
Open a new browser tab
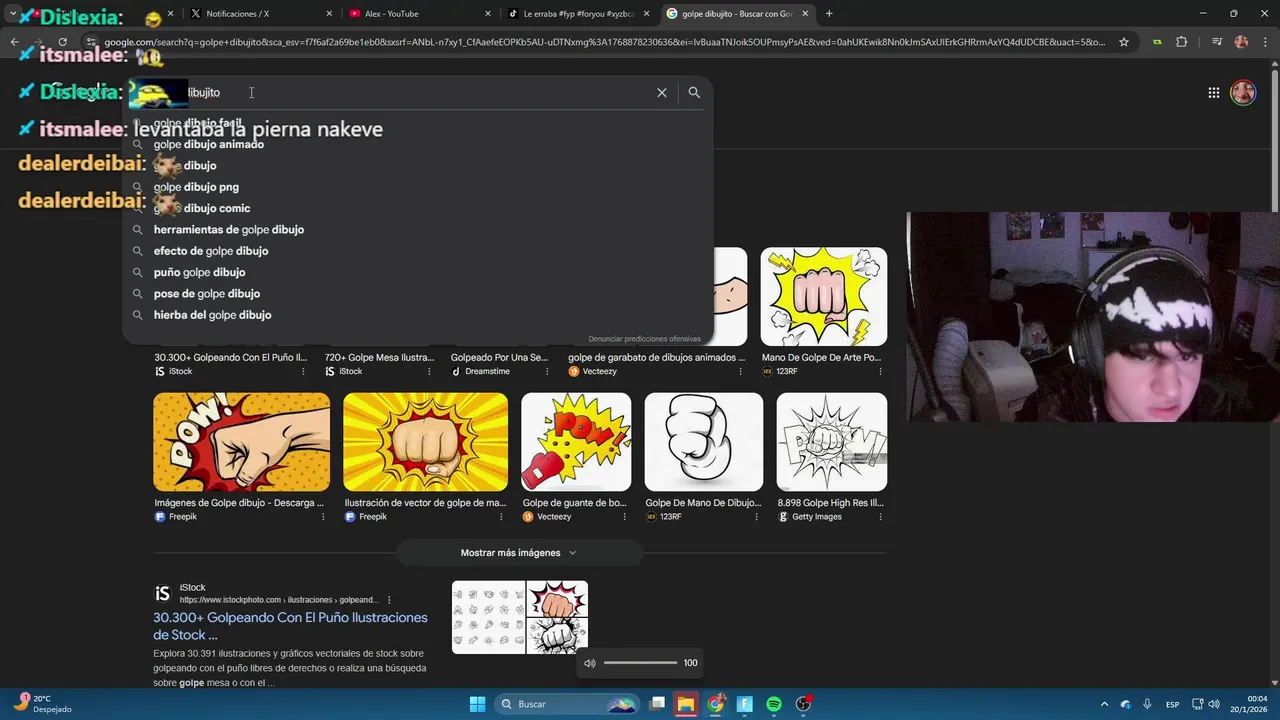click(x=829, y=14)
